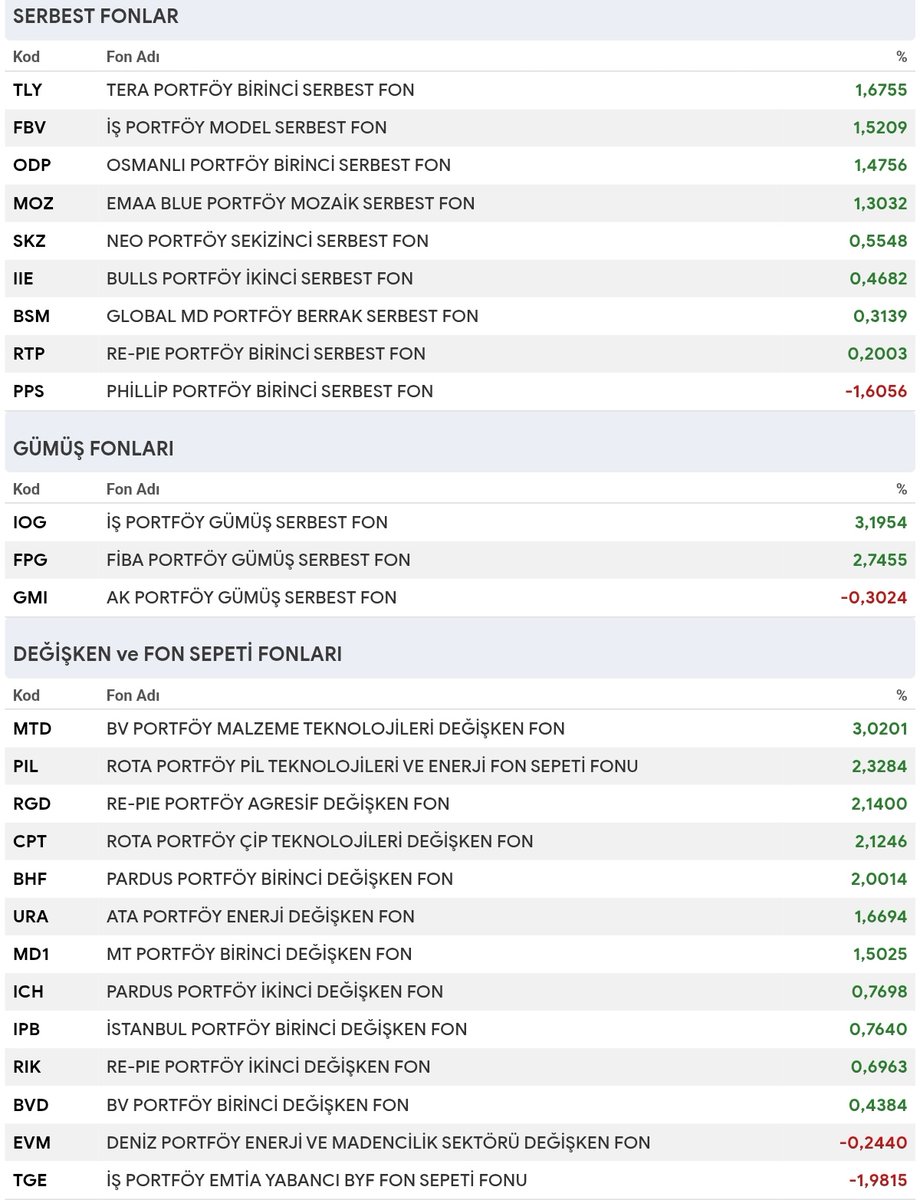Open BULLS PORTFÖY İKİNCİ SERBEST FON
920x1200 pixels.
[259, 278]
